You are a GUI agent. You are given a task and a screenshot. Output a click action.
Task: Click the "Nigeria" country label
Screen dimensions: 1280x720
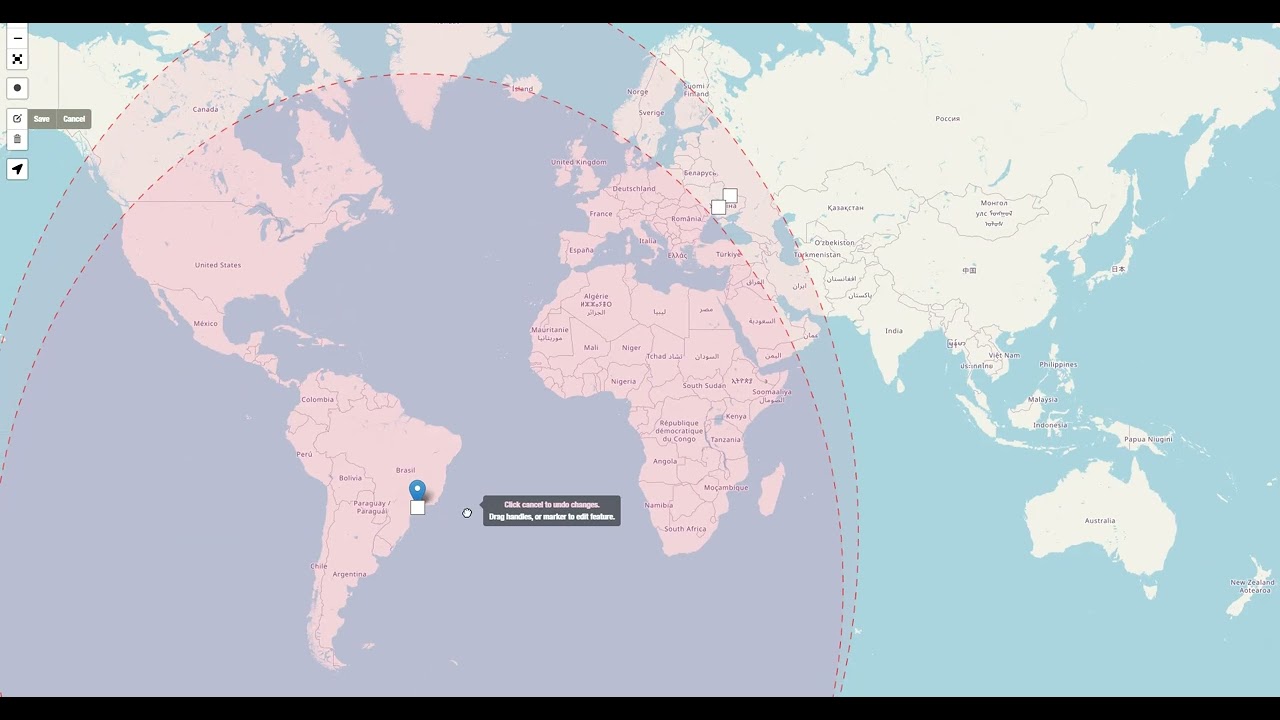623,381
